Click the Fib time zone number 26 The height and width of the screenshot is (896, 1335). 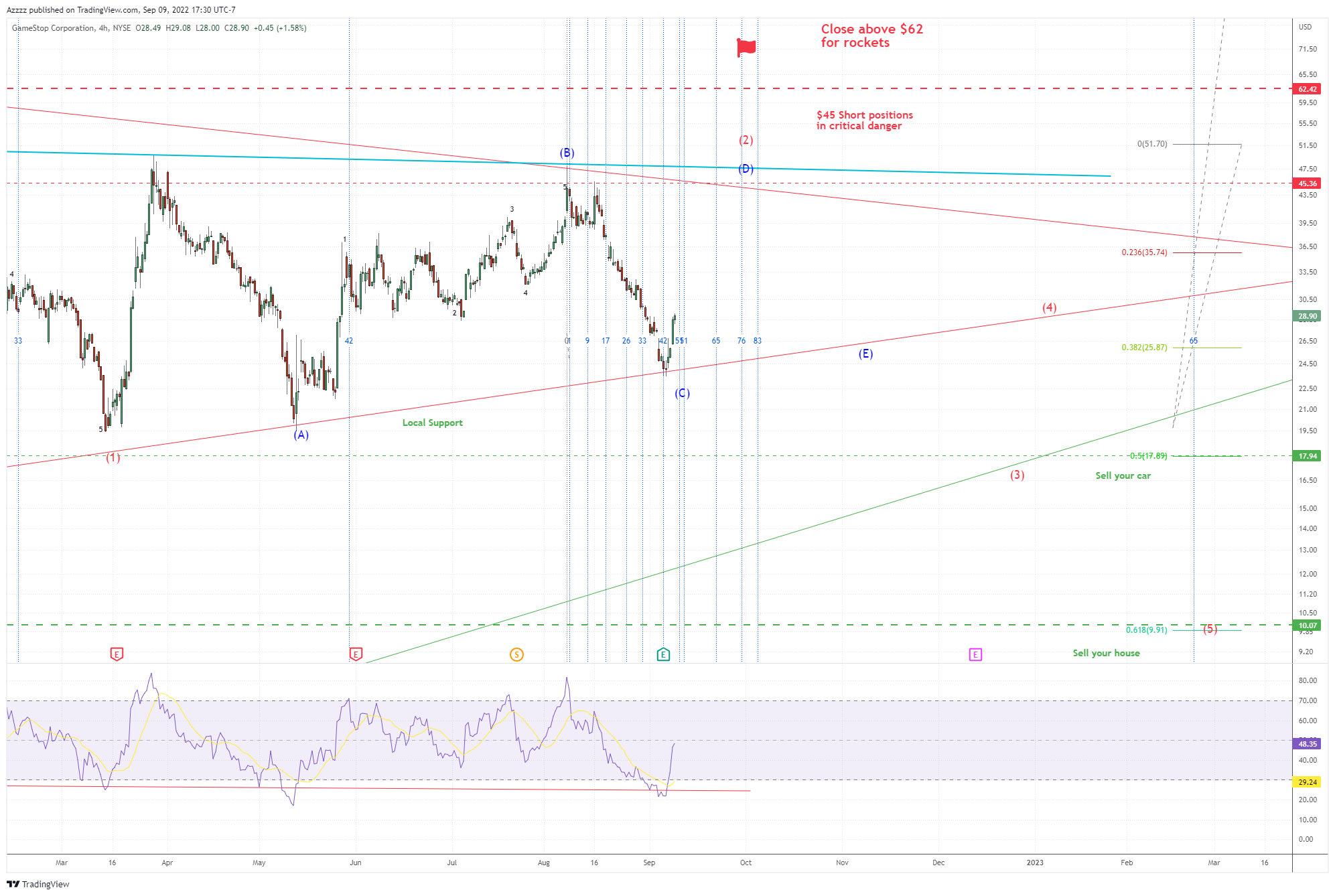tap(626, 341)
